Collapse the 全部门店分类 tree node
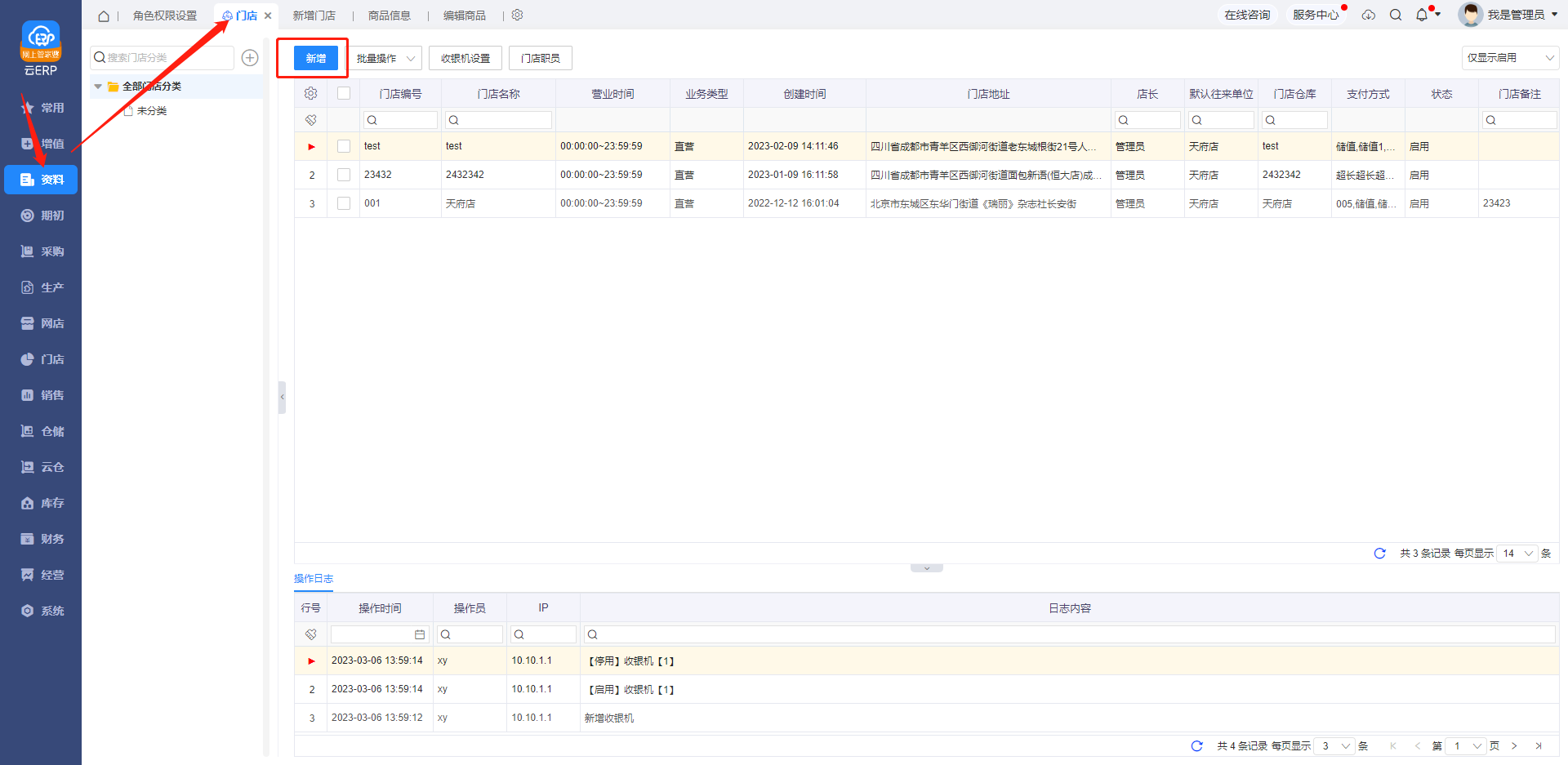Viewport: 1568px width, 765px height. point(98,87)
